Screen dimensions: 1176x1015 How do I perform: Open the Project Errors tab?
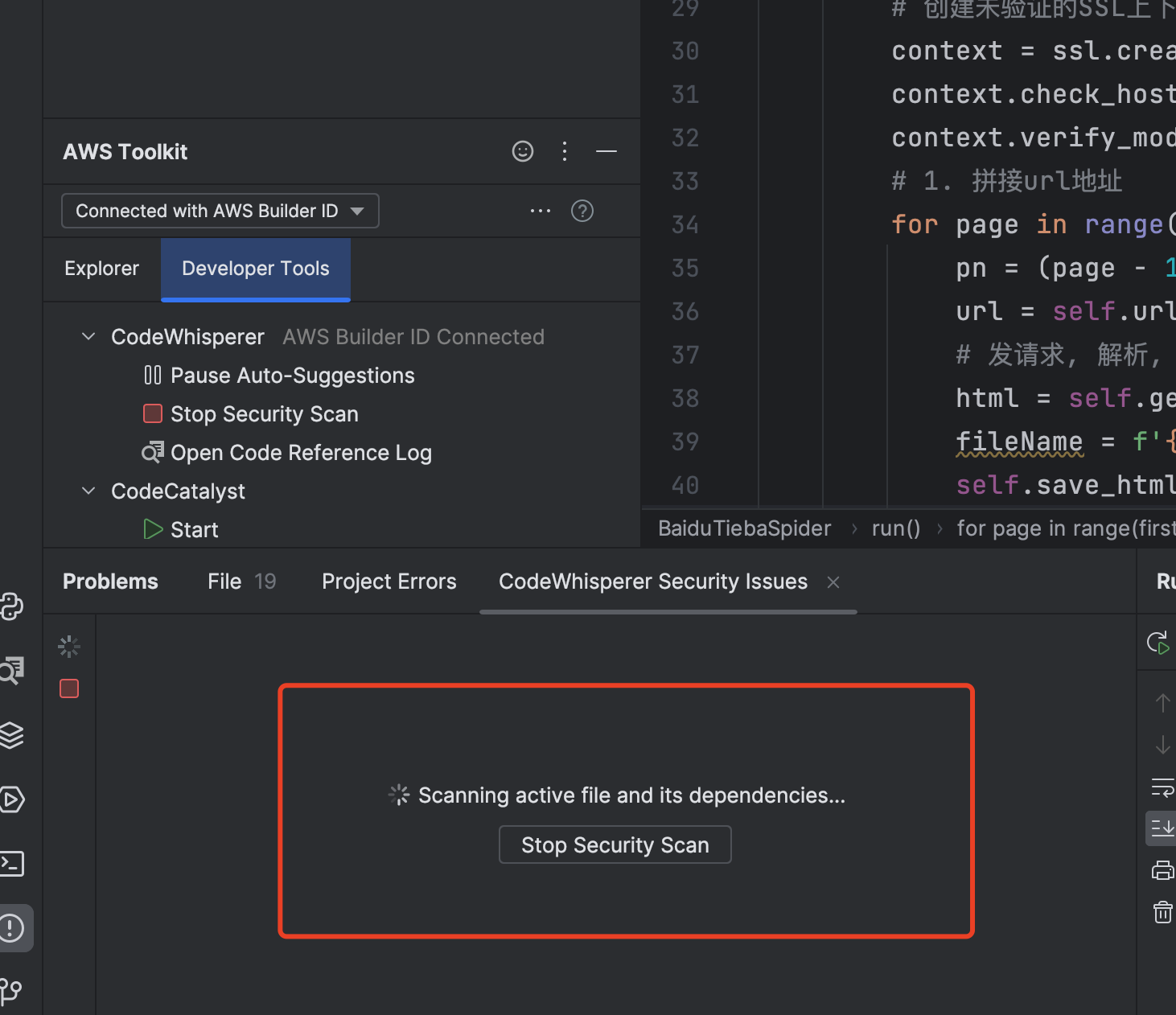tap(389, 581)
